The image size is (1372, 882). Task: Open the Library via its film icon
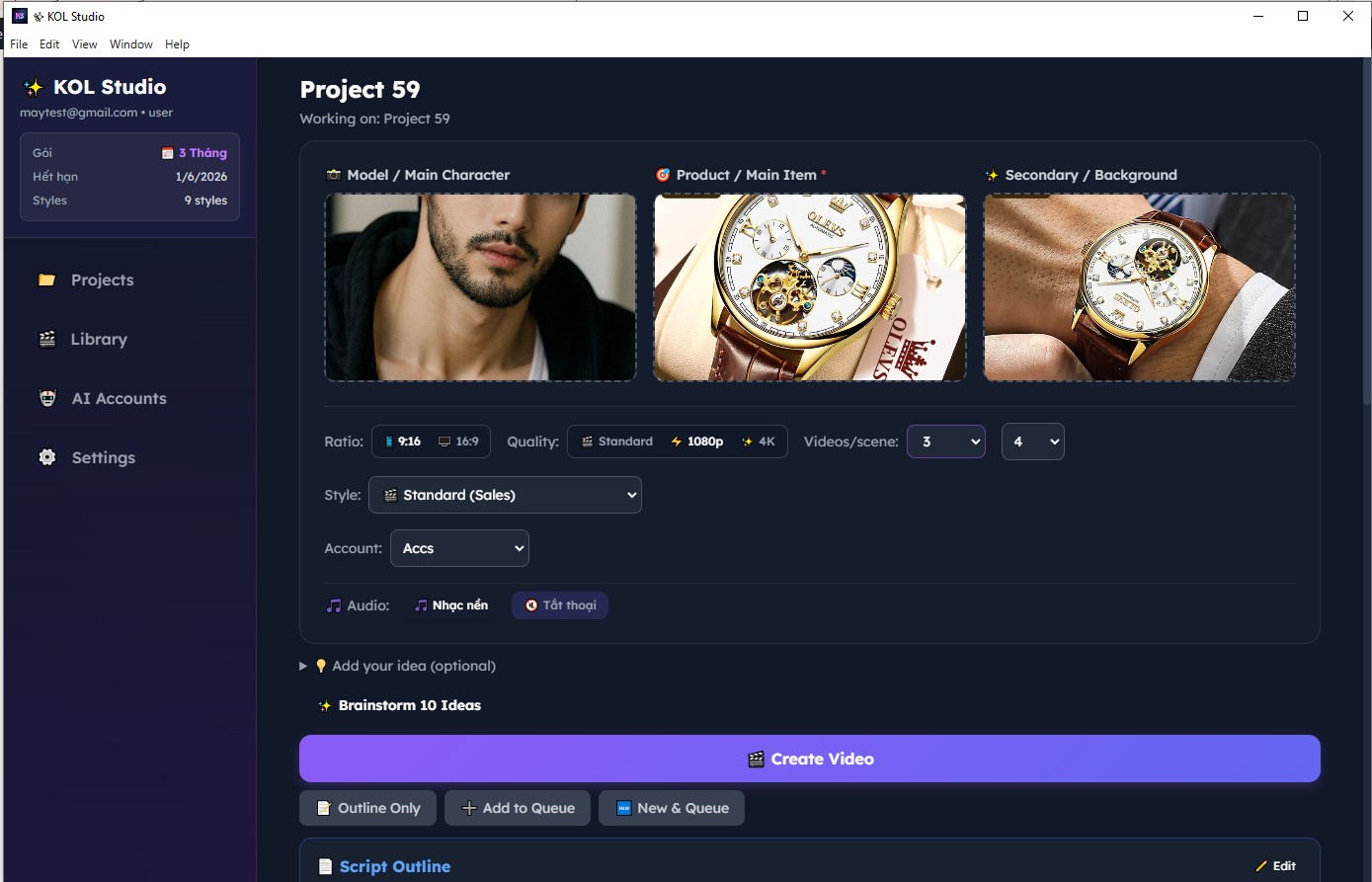point(46,340)
